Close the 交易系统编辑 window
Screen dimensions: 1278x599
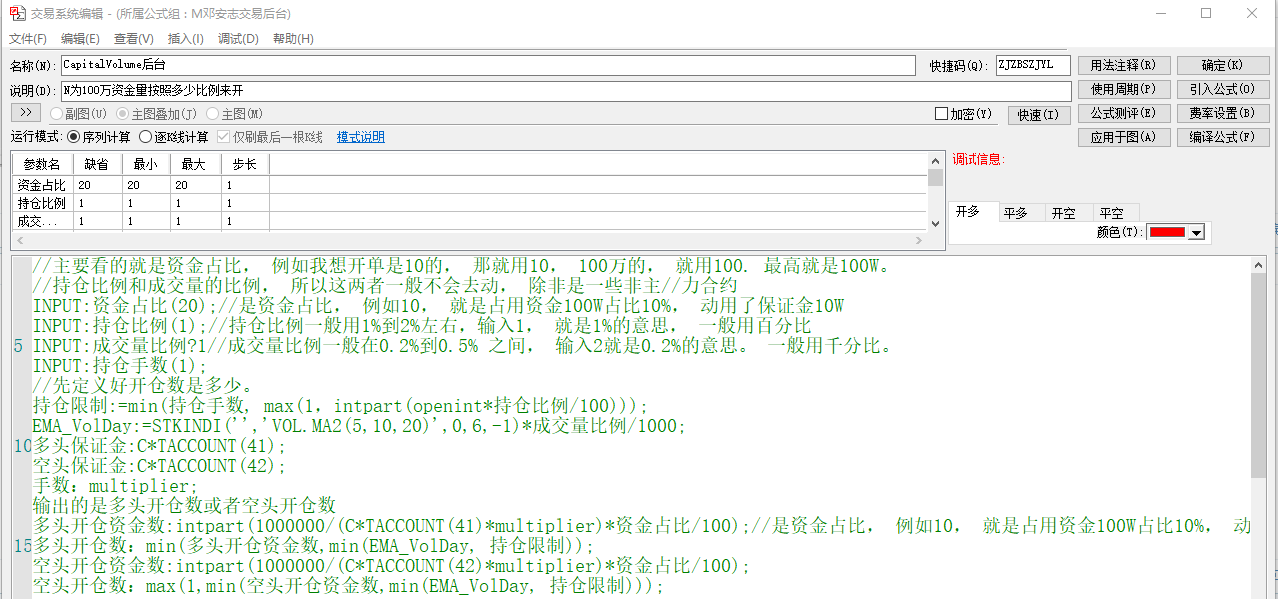point(1252,13)
